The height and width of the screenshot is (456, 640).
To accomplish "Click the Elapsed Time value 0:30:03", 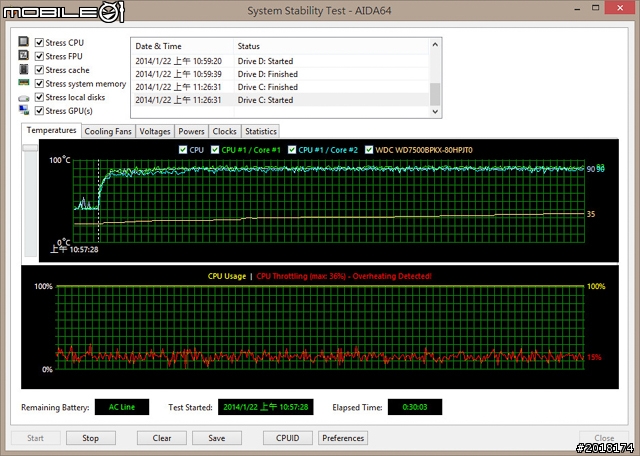I will pos(415,407).
